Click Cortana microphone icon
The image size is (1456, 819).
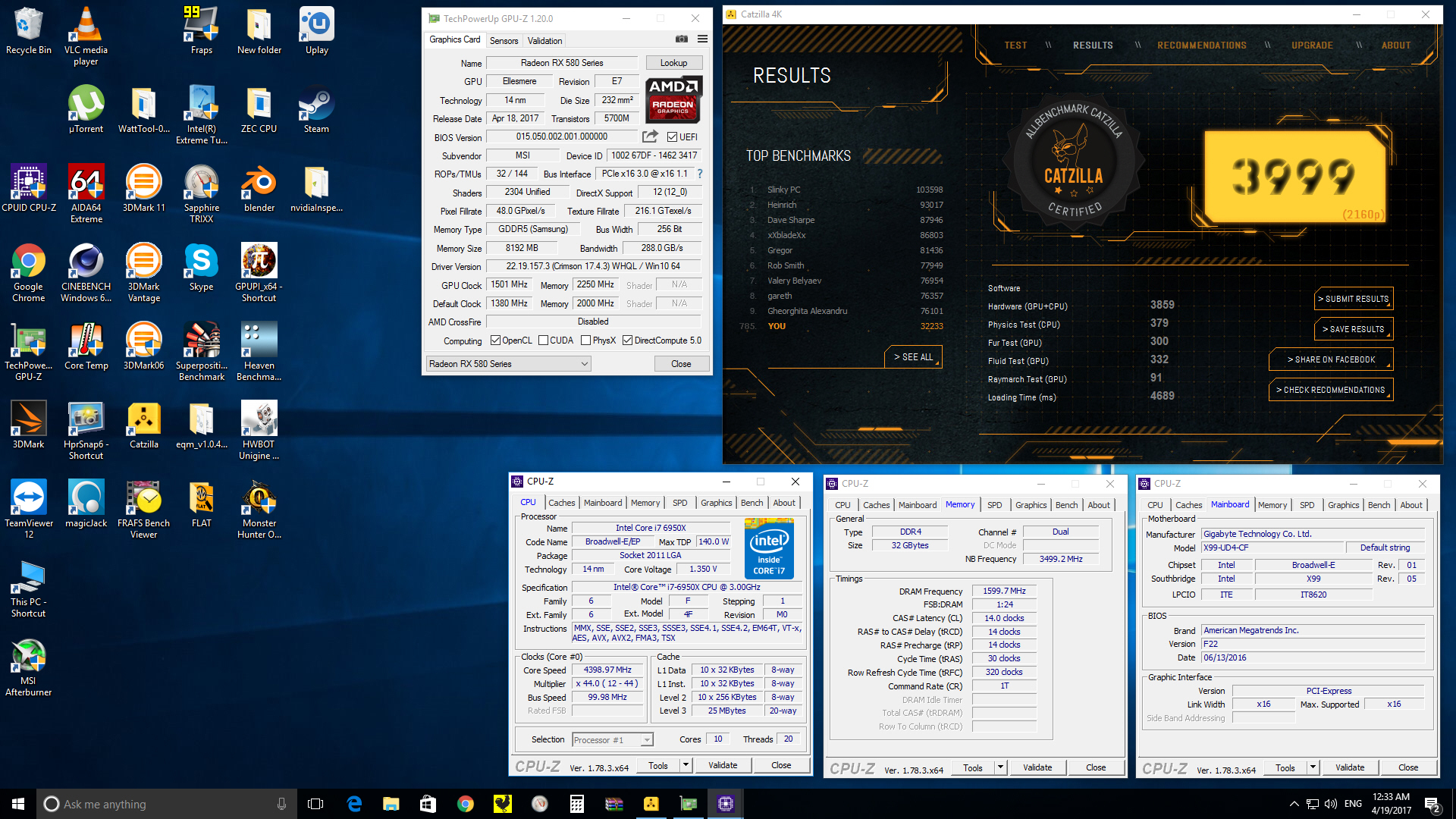pyautogui.click(x=281, y=804)
